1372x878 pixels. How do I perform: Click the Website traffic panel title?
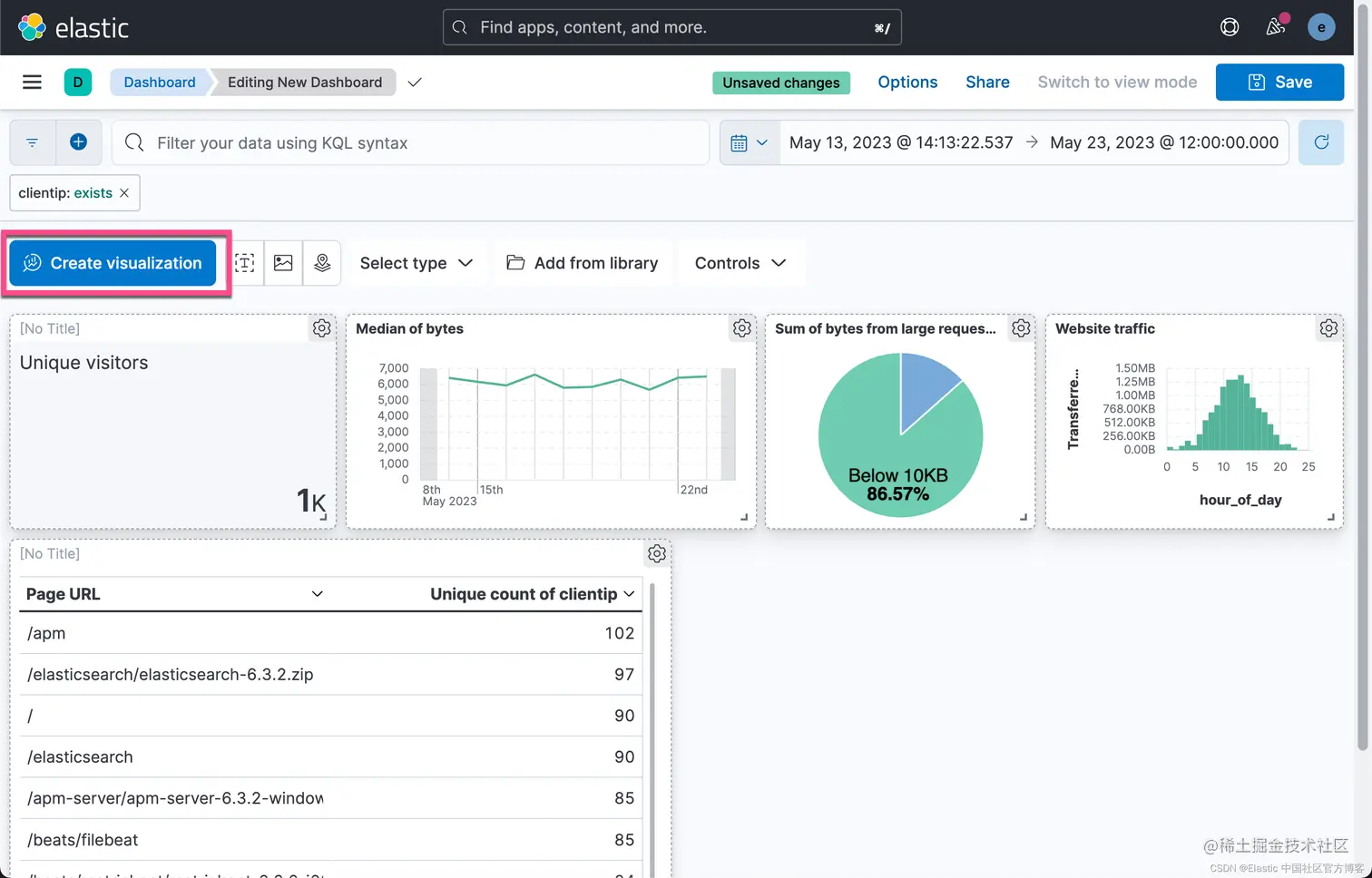pyautogui.click(x=1105, y=328)
